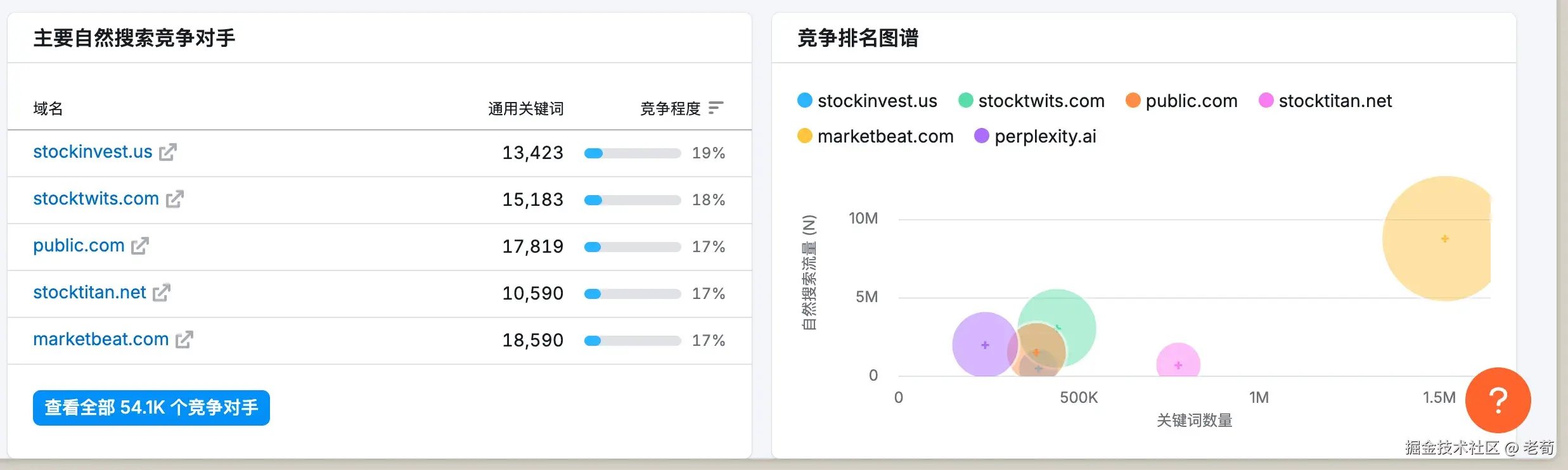
Task: Open external link icon beside public.com
Action: coord(140,246)
